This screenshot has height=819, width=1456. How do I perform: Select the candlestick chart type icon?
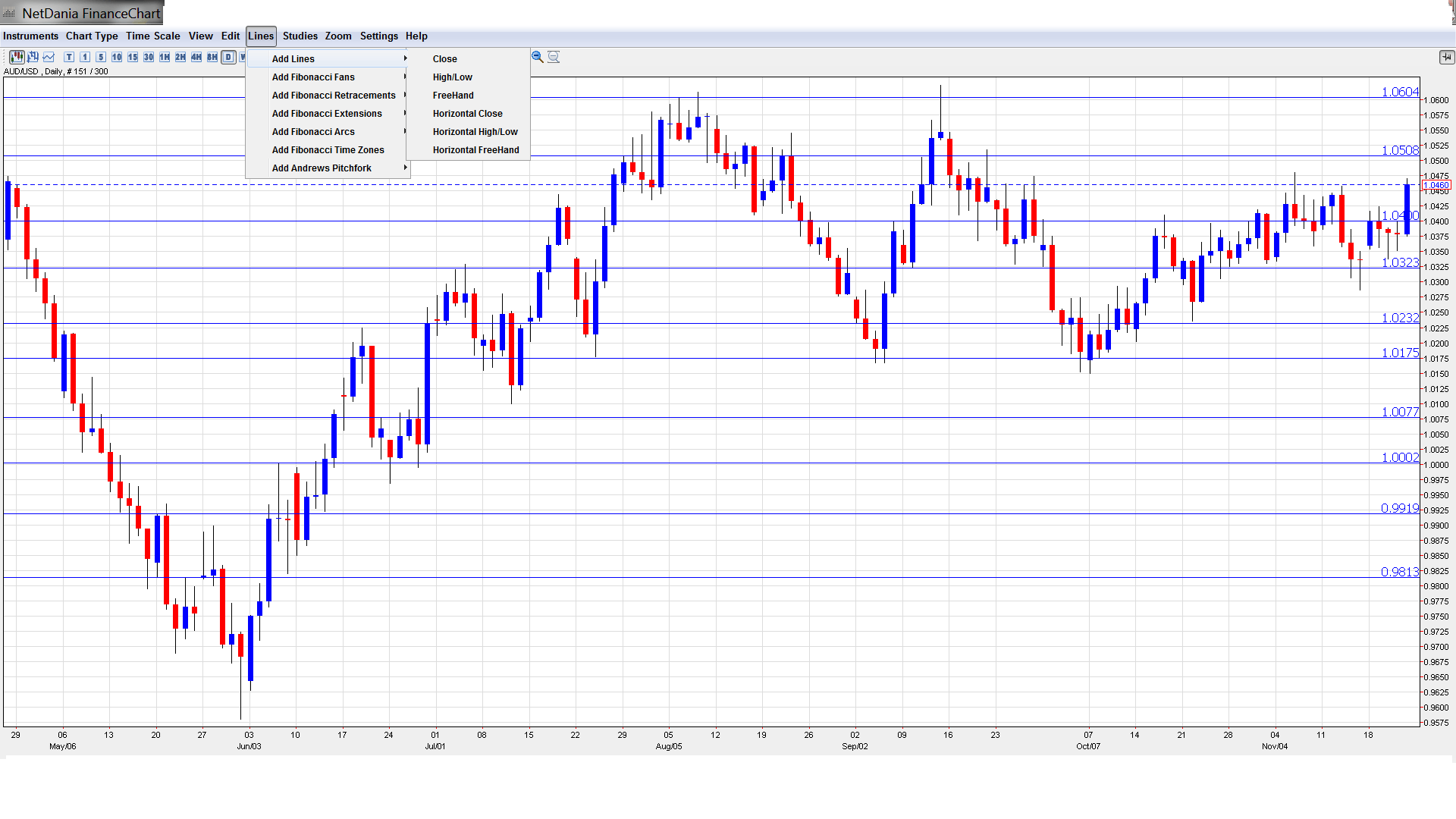(x=17, y=57)
